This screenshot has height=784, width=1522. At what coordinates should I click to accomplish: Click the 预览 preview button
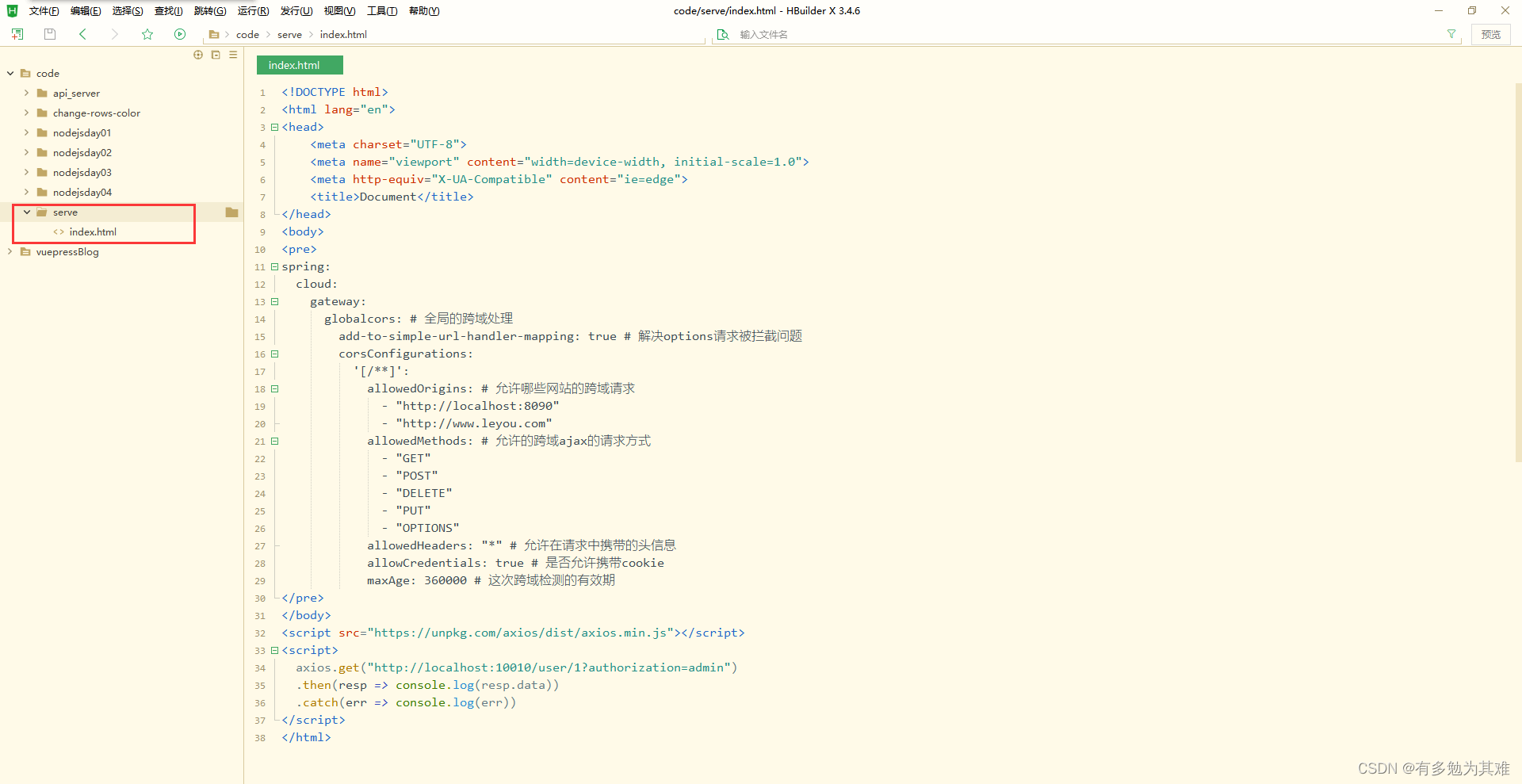[x=1490, y=34]
